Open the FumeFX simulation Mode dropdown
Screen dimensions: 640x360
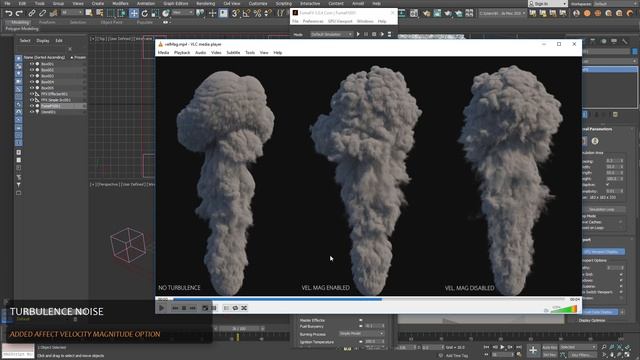click(x=331, y=34)
